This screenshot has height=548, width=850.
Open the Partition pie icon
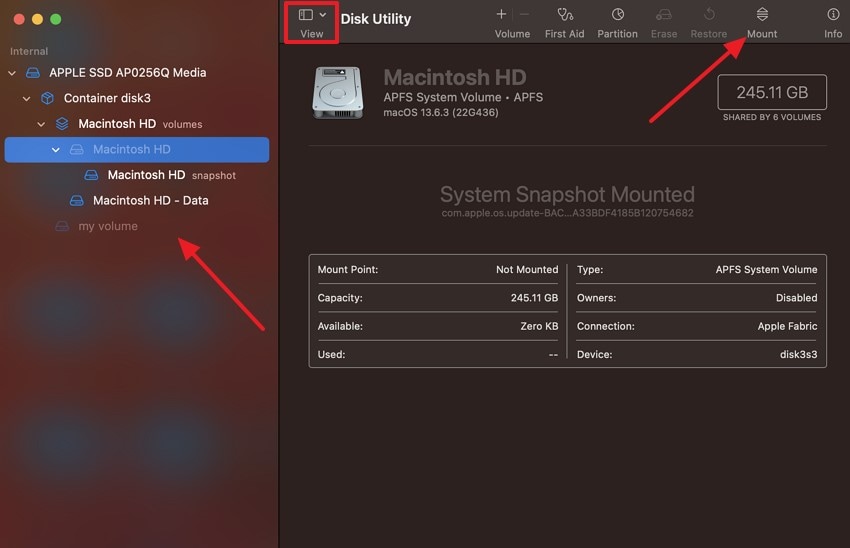(617, 14)
